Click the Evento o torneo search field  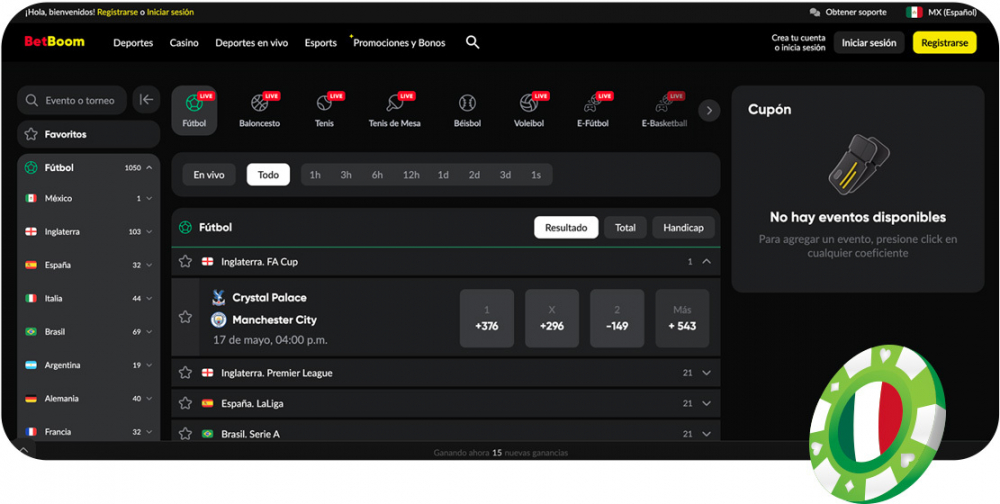point(72,100)
